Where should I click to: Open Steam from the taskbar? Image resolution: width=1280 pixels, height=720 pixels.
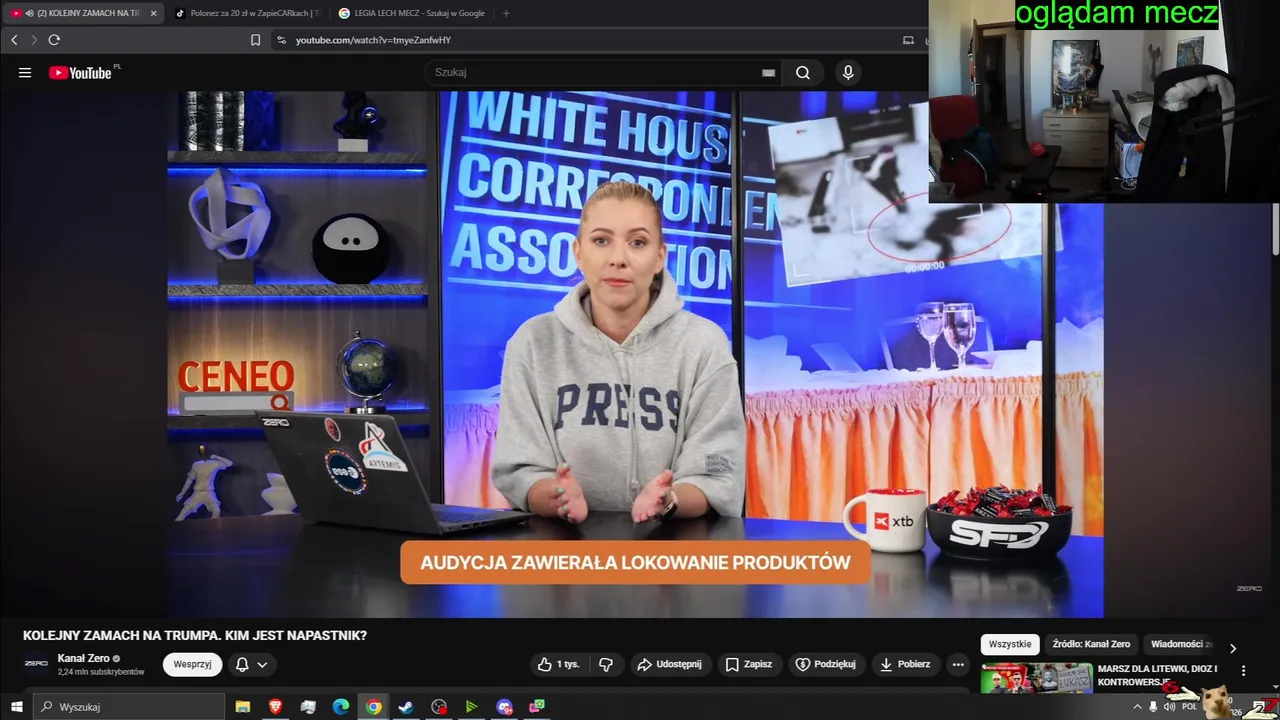[406, 707]
